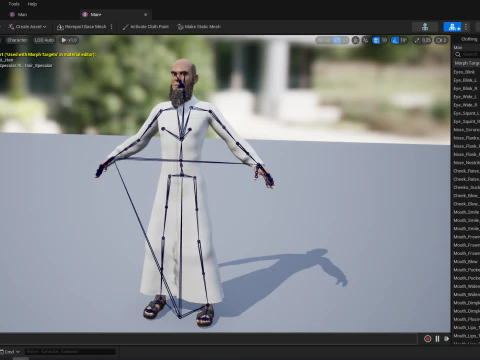This screenshot has height=360, width=480.
Task: Click the record animation button
Action: click(427, 339)
